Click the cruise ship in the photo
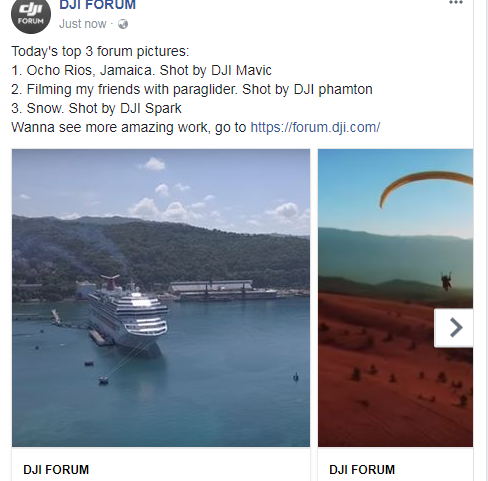The width and height of the screenshot is (488, 481). point(128,315)
